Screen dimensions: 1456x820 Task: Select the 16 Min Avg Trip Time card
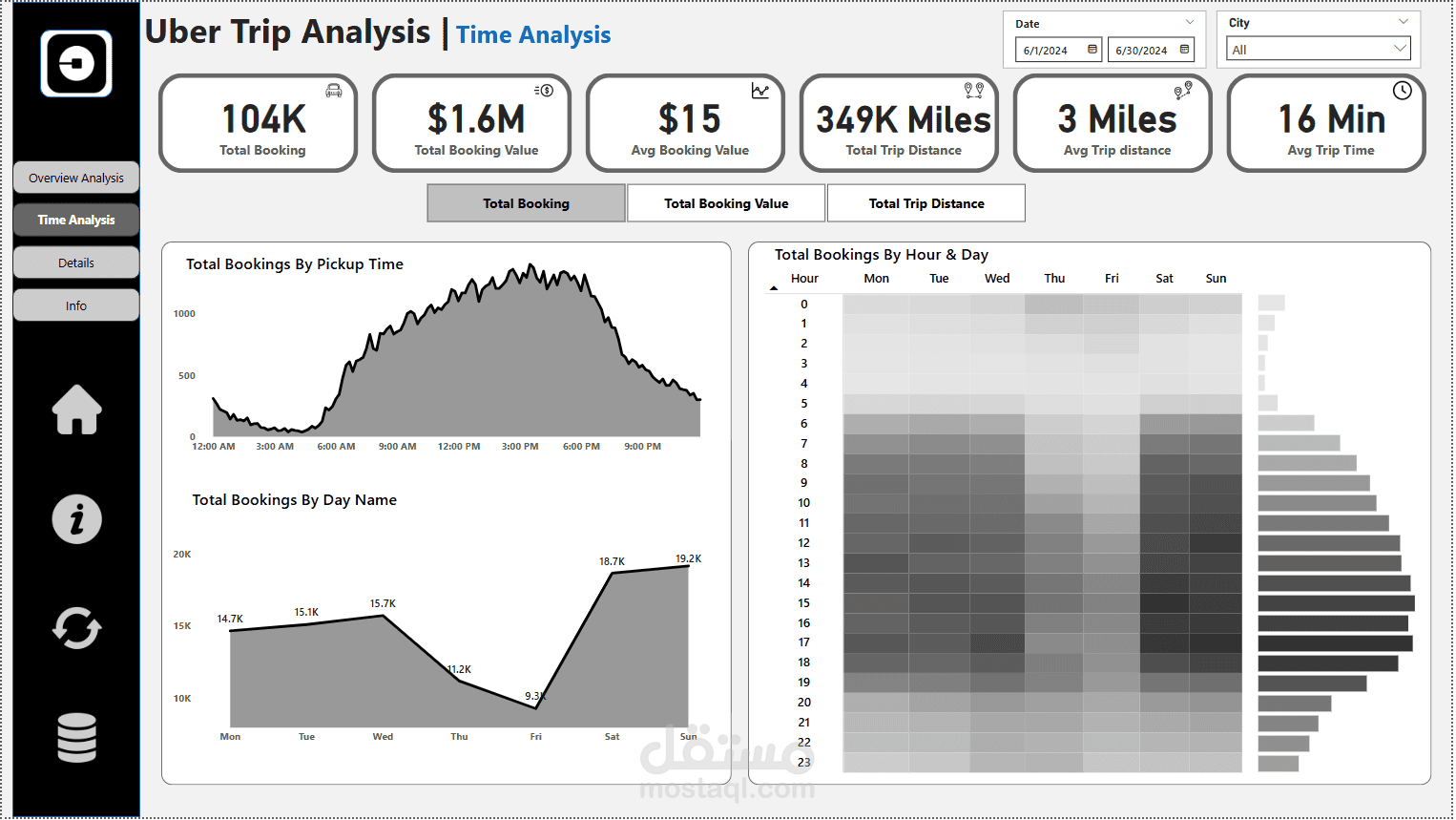click(1326, 124)
